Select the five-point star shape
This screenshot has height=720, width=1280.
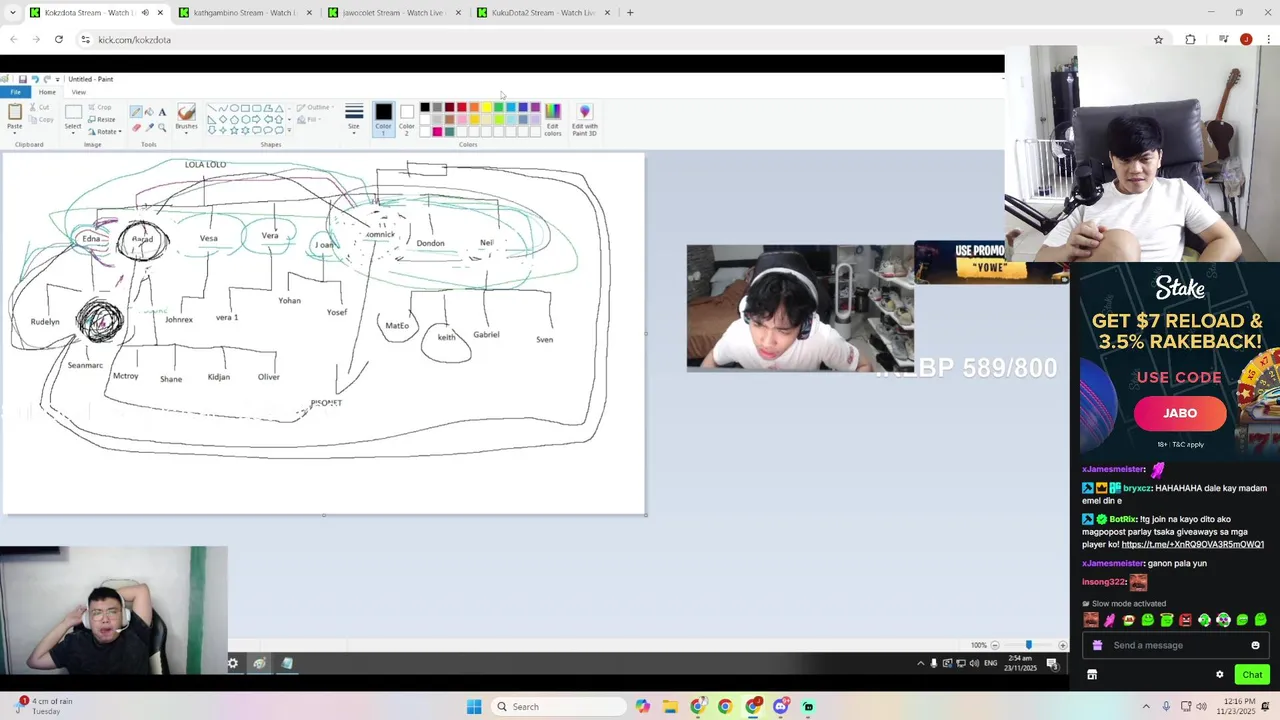click(234, 130)
